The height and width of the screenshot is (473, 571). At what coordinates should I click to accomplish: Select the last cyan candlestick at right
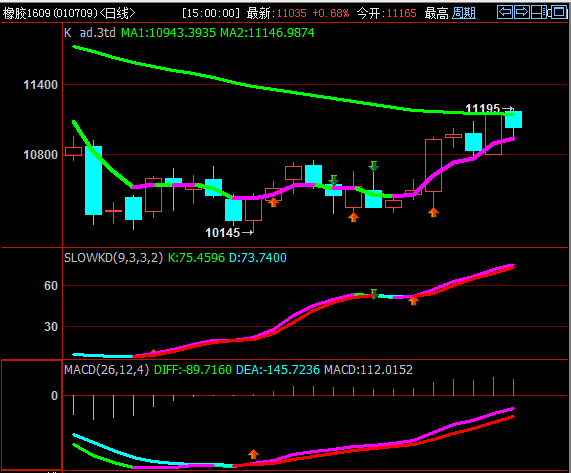point(513,120)
